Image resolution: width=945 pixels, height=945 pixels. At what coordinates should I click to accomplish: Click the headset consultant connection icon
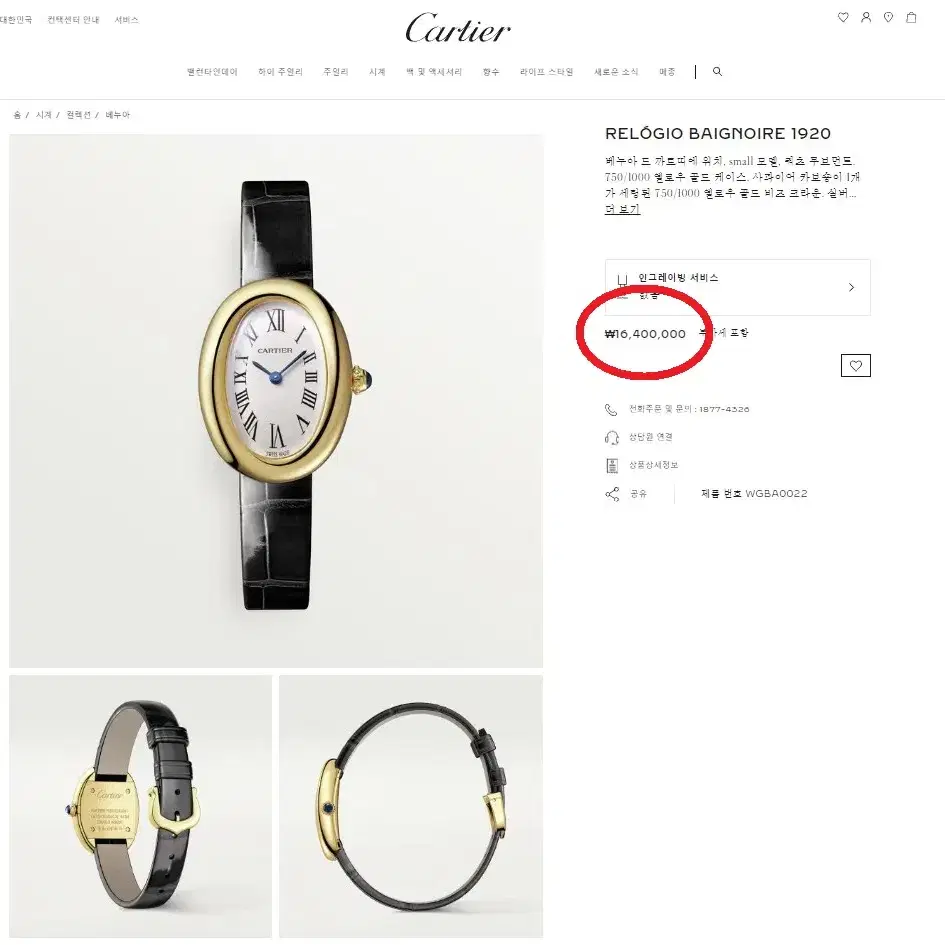pyautogui.click(x=612, y=438)
